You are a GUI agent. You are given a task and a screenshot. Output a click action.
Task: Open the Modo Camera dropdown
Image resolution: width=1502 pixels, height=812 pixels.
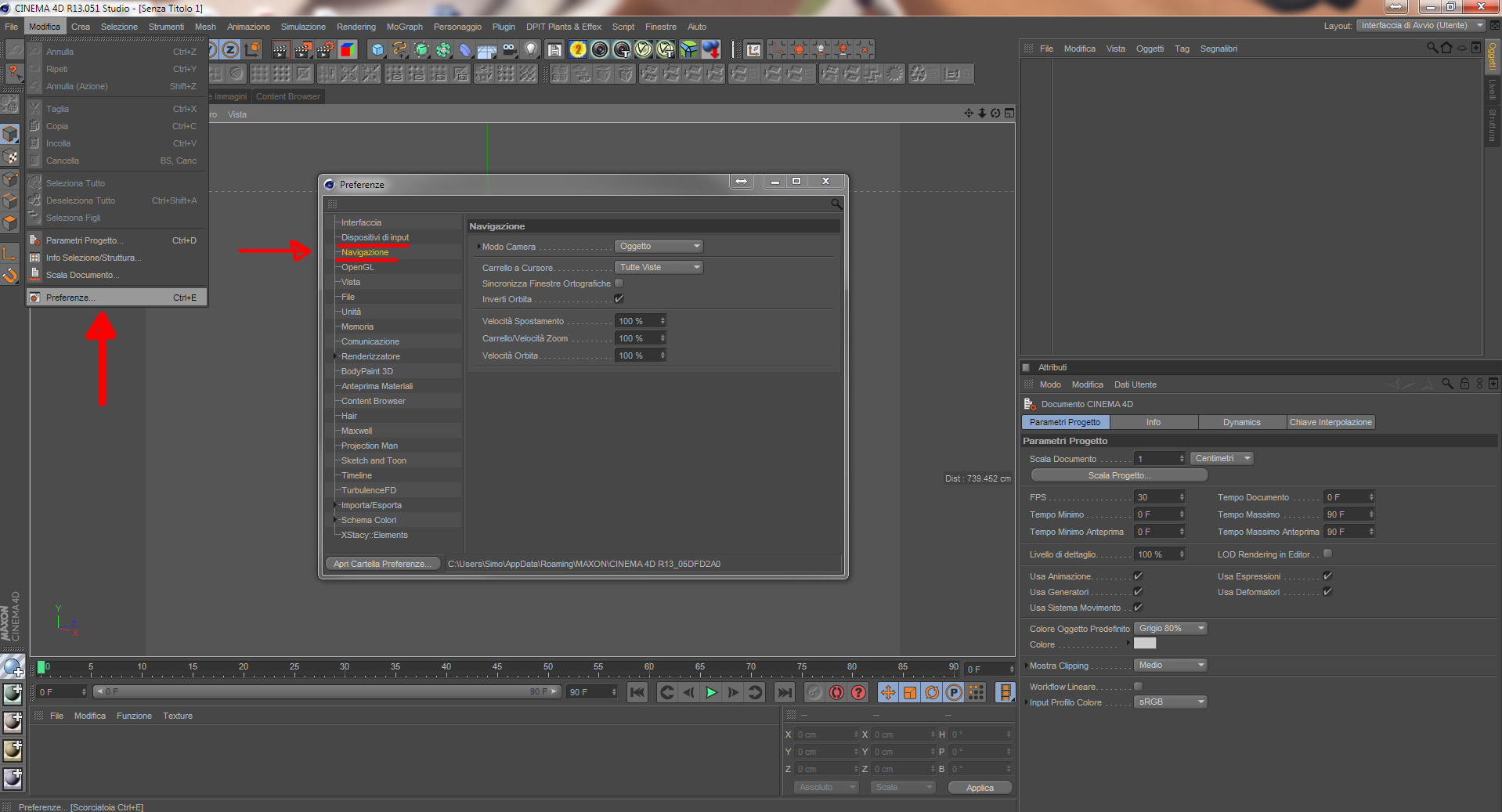[659, 247]
